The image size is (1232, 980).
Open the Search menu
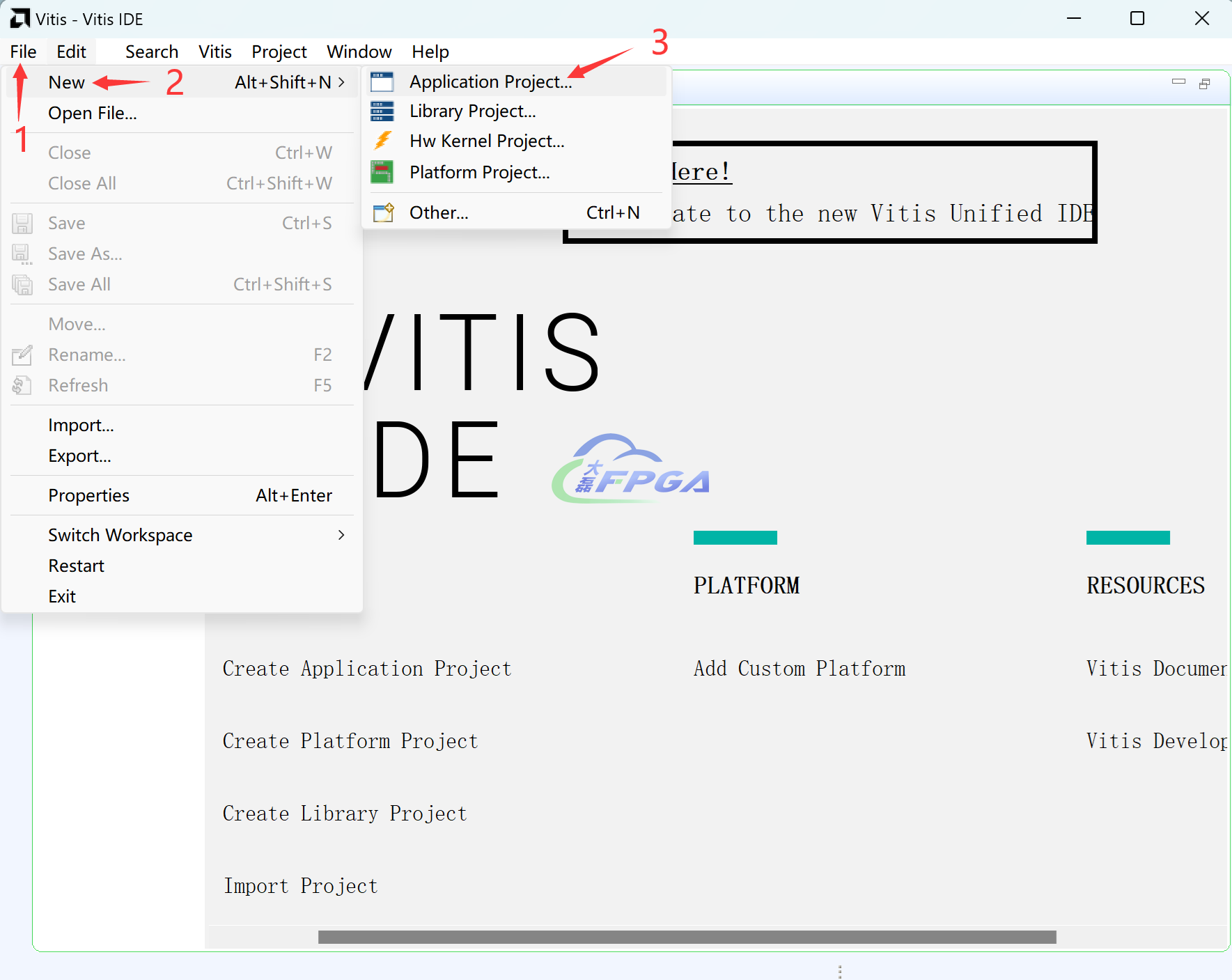click(152, 52)
